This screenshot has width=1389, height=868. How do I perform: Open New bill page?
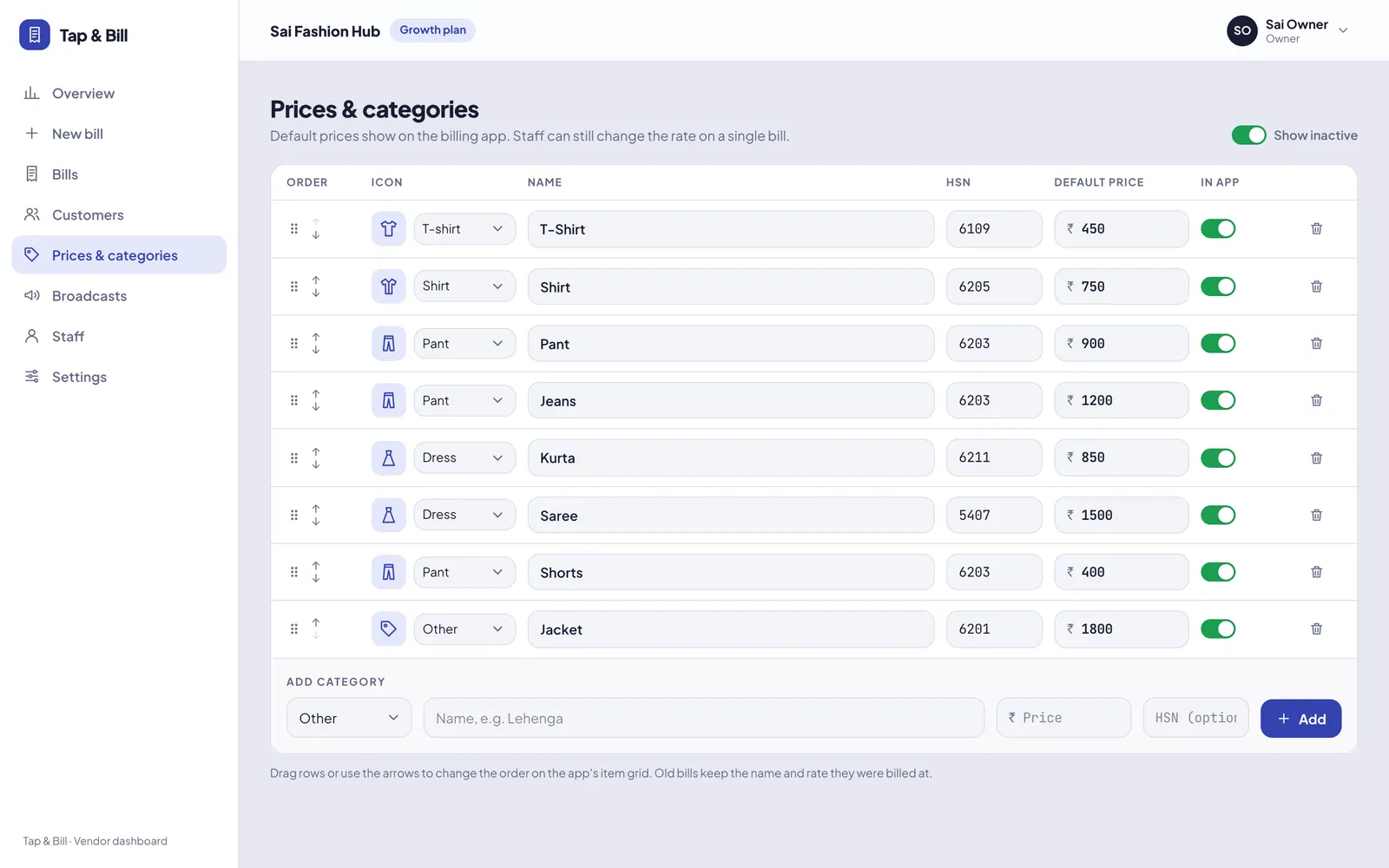(119, 134)
